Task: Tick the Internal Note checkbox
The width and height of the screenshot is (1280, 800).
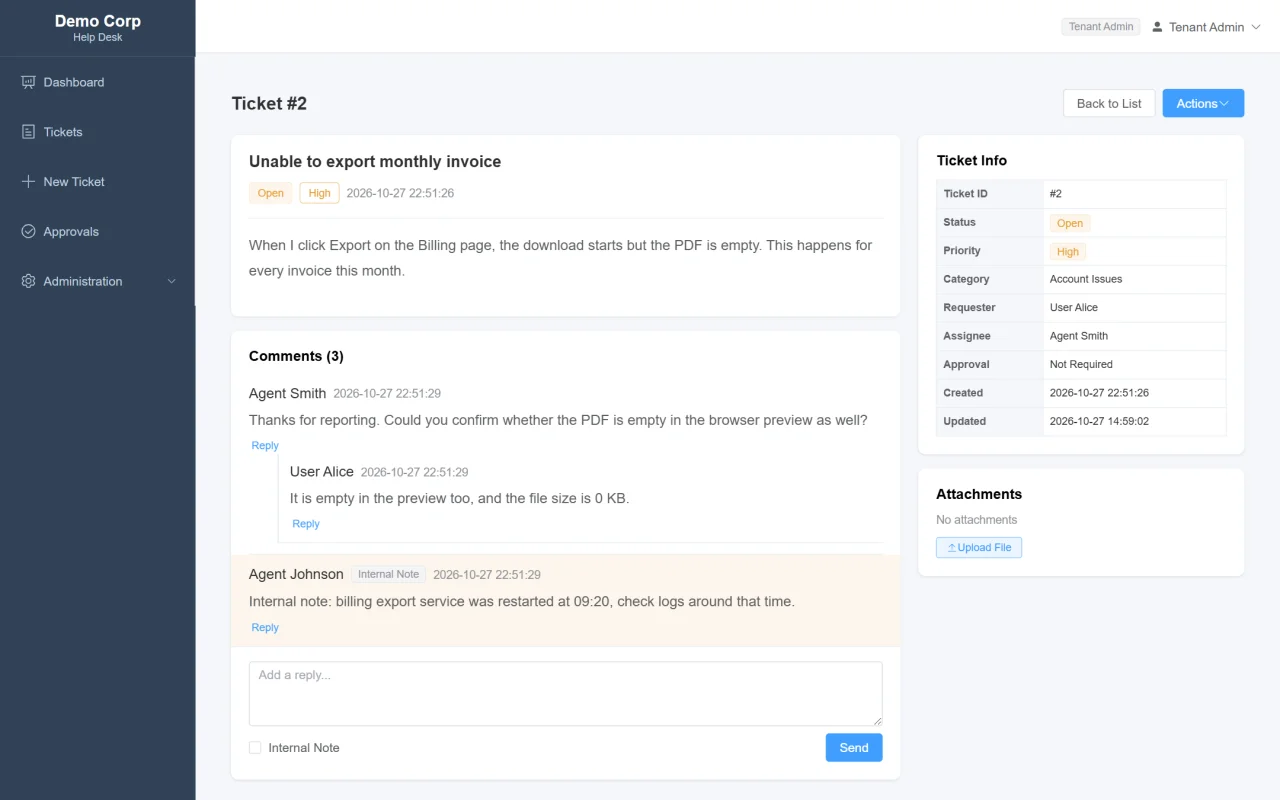Action: tap(255, 748)
